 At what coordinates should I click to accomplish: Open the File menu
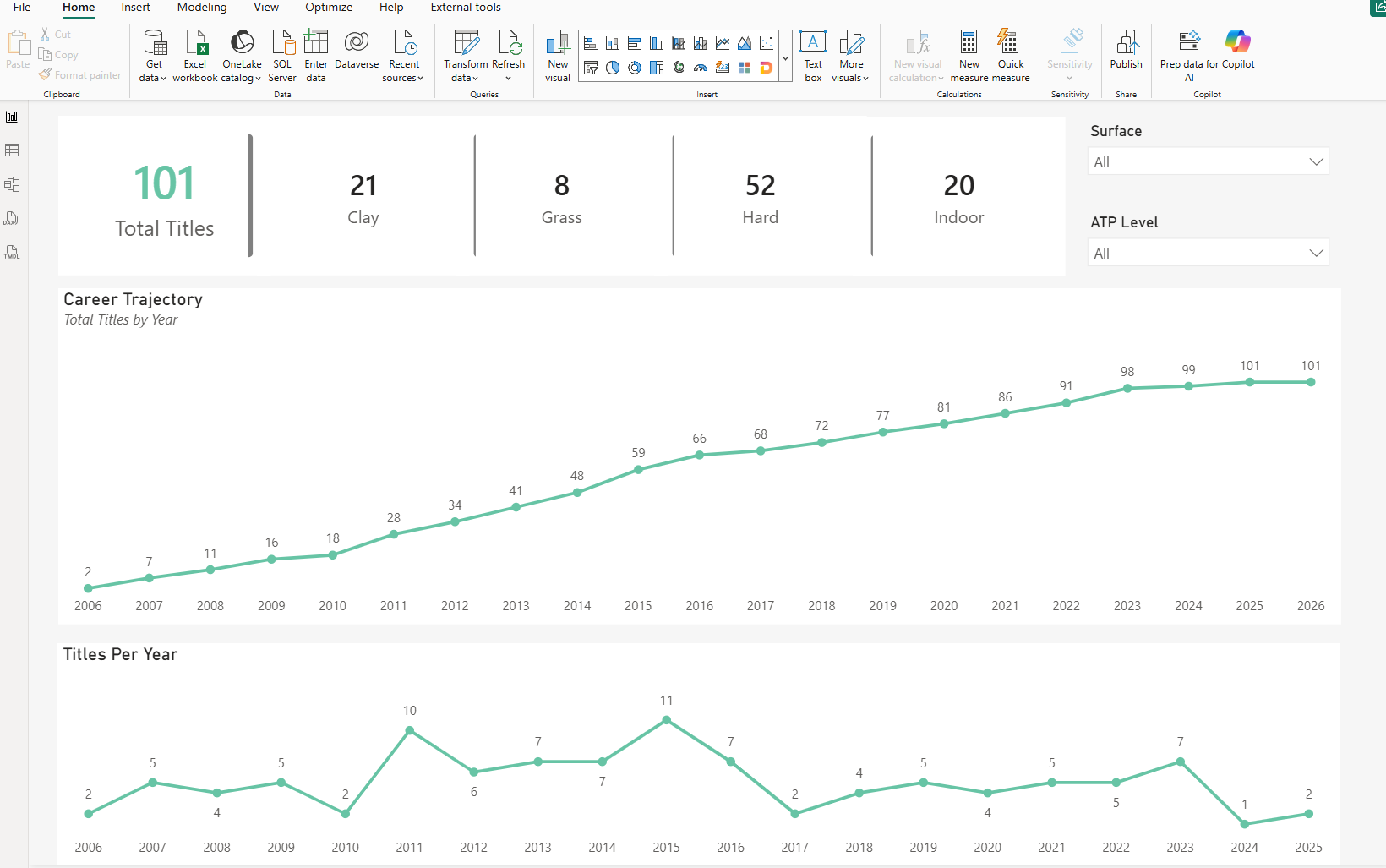pyautogui.click(x=22, y=7)
